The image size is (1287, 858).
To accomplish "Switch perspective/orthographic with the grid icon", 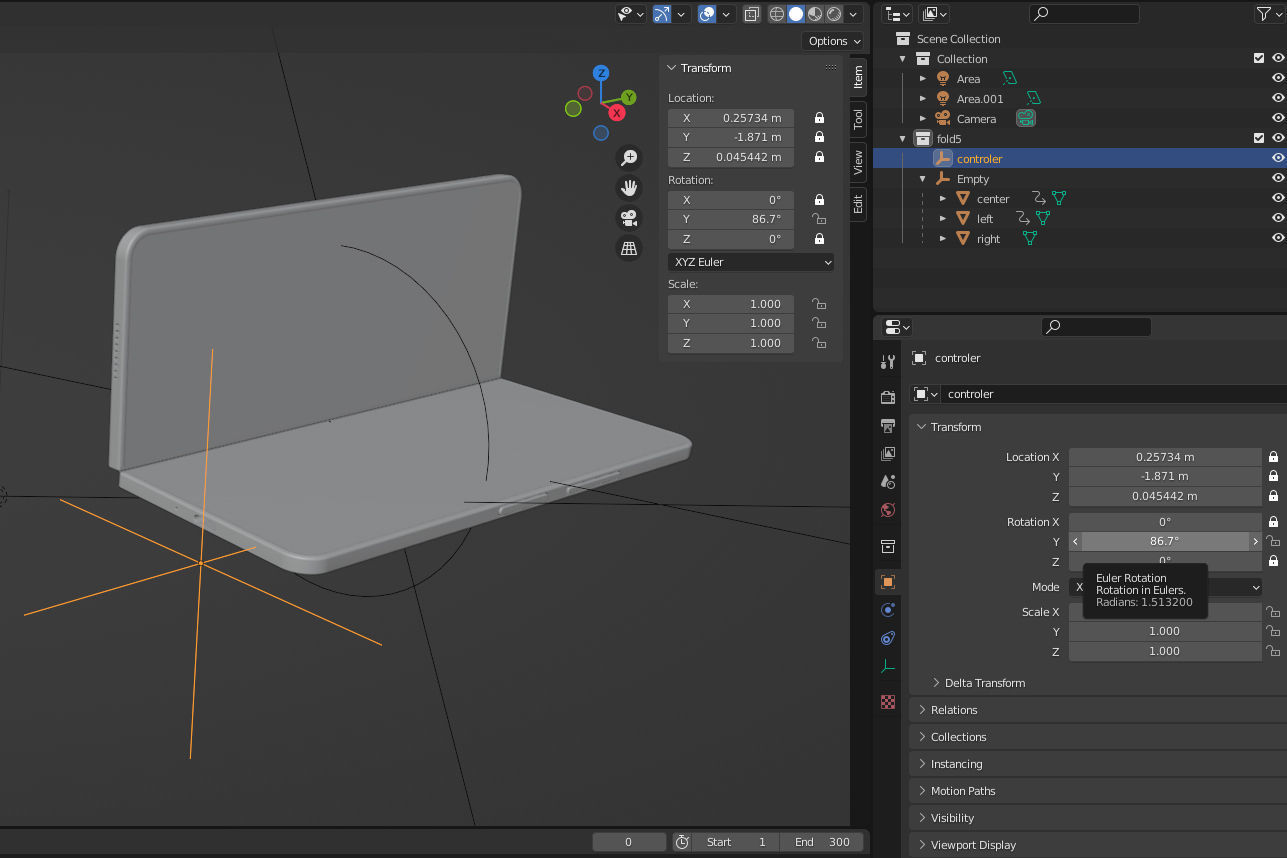I will pyautogui.click(x=629, y=249).
